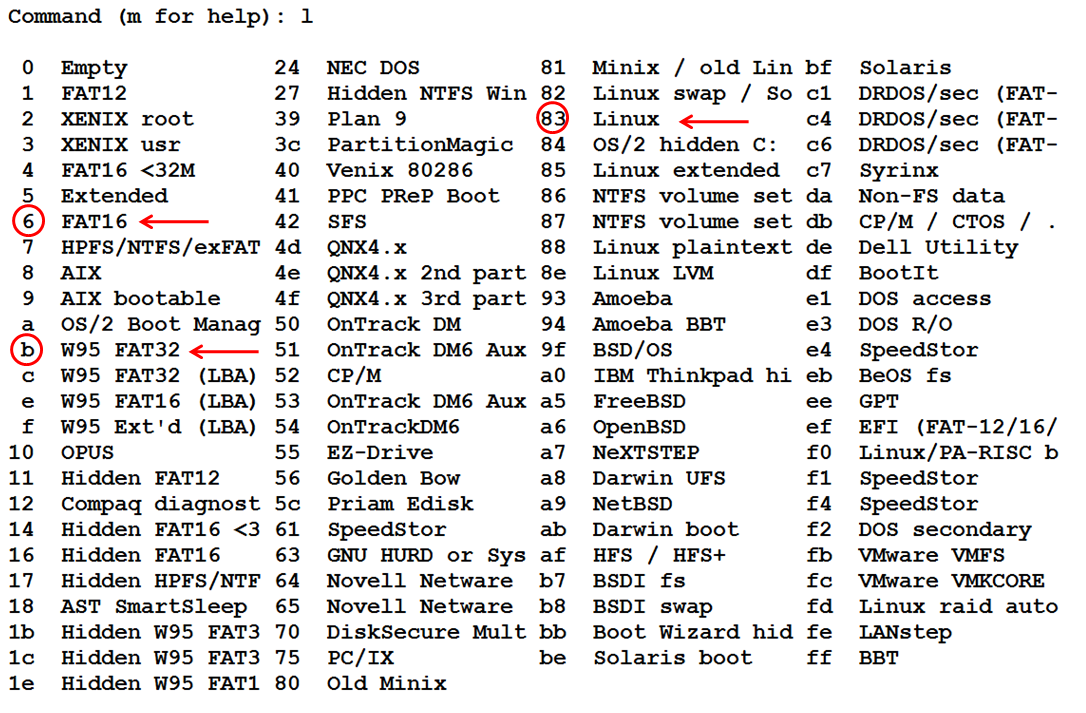Click the red-circled code b
Viewport: 1086px width, 713px height.
point(27,350)
